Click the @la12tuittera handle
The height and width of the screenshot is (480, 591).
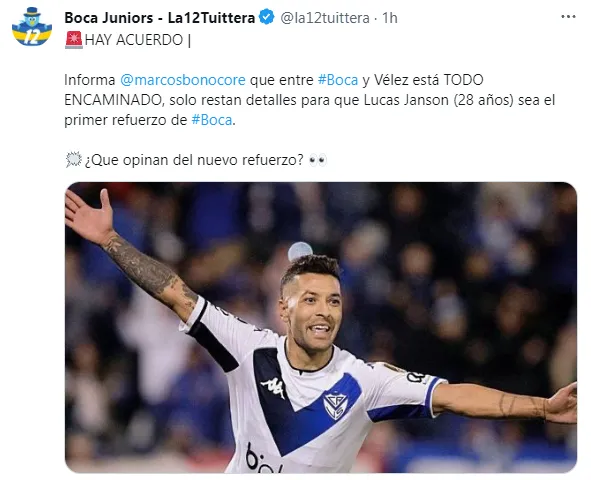click(325, 18)
